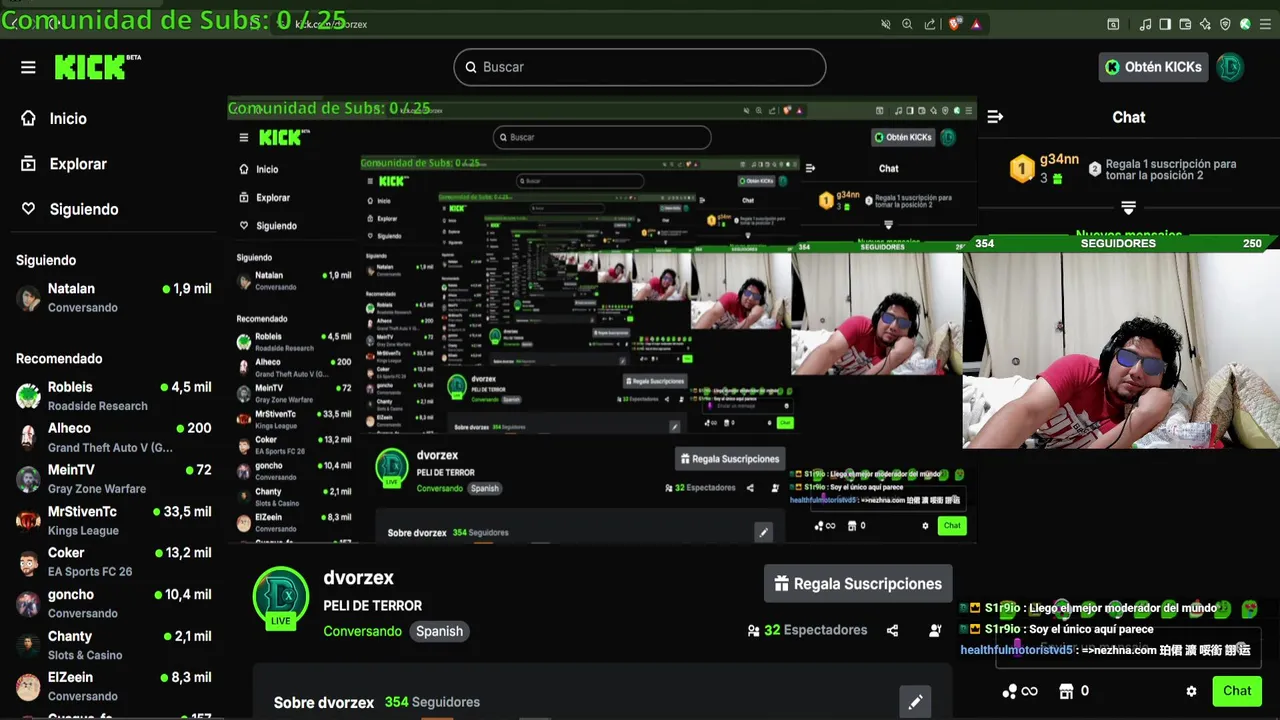1280x720 pixels.
Task: Open the dvorzex profile avatar menu in the header
Action: 1230,67
